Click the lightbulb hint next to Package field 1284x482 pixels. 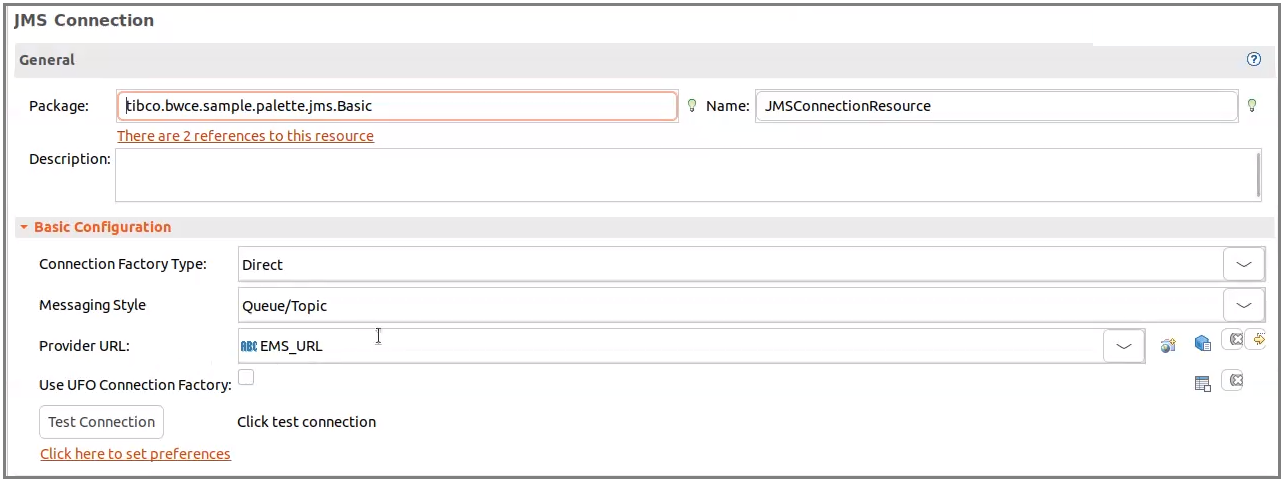pyautogui.click(x=691, y=106)
